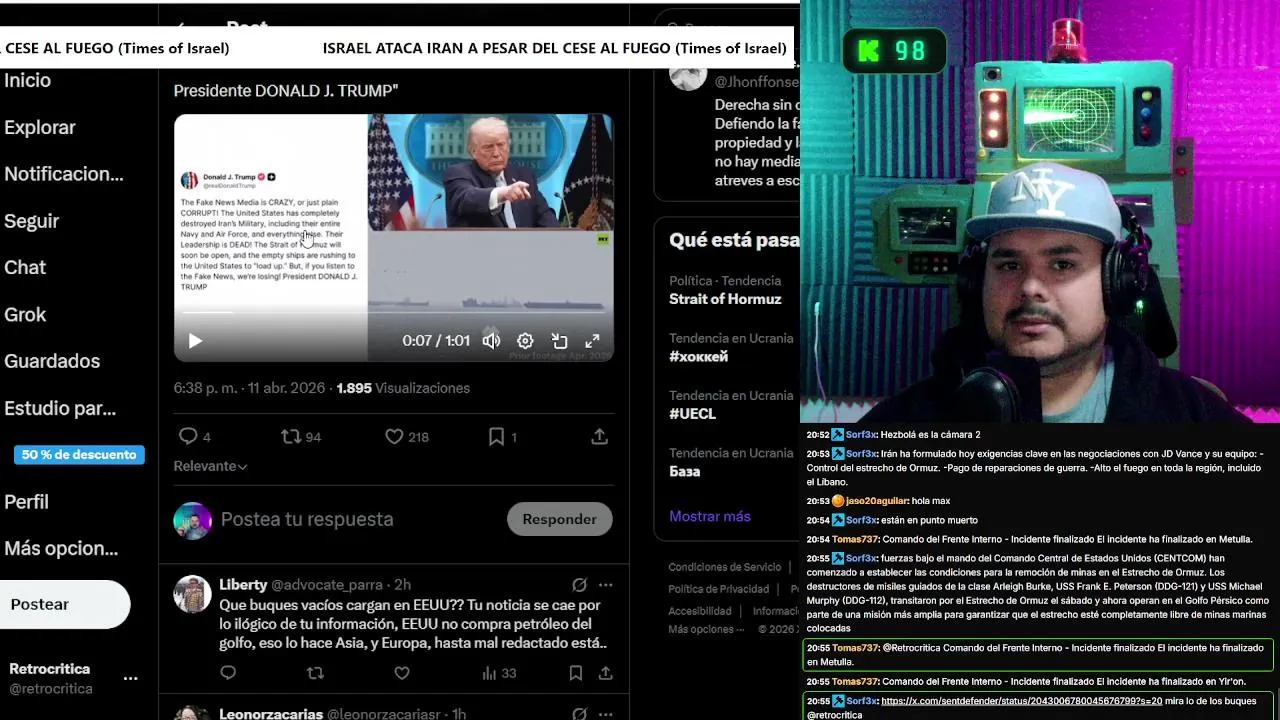Open Grok icon on Leonorzacarias reply
This screenshot has height=720, width=1280.
[579, 714]
